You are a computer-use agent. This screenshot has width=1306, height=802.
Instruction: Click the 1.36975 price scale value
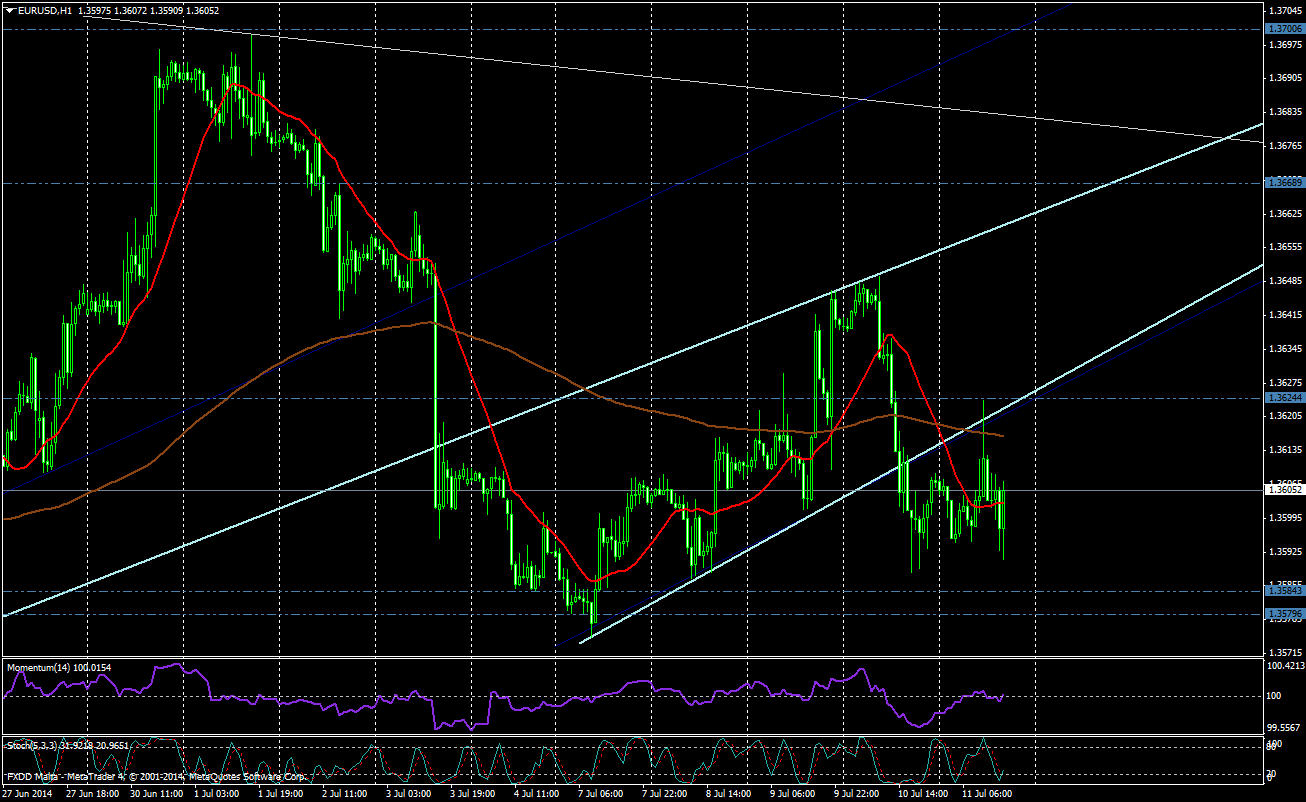(x=1283, y=44)
